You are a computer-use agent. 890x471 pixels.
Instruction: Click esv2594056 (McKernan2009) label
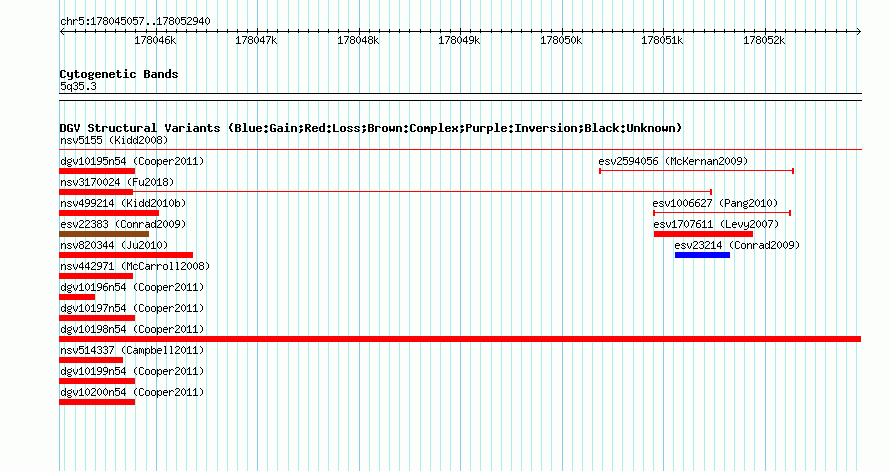click(673, 161)
